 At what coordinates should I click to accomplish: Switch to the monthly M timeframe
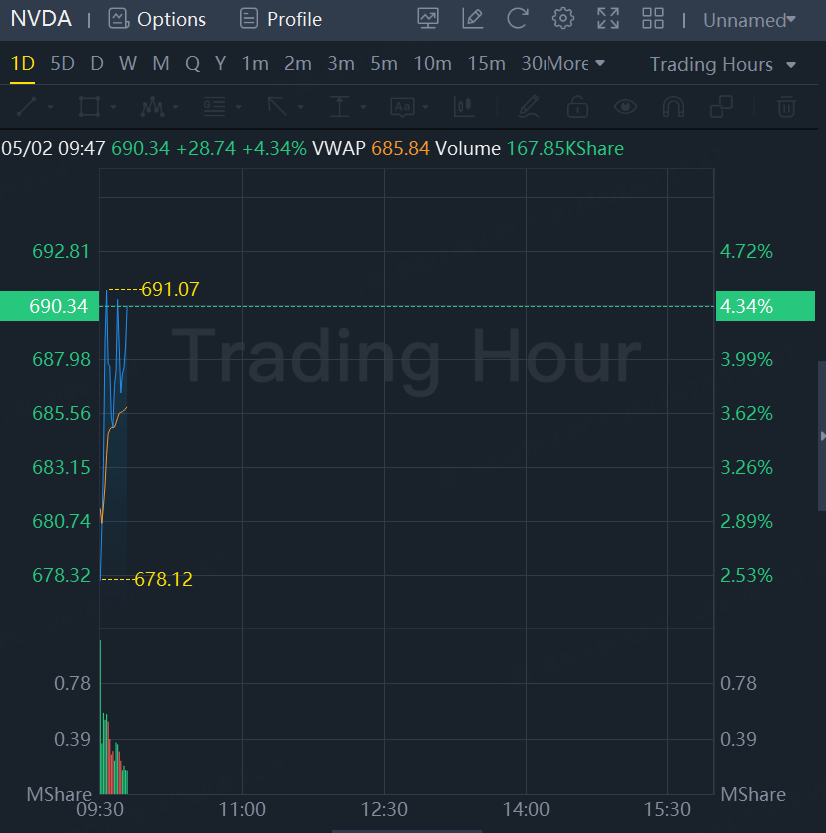(x=161, y=64)
